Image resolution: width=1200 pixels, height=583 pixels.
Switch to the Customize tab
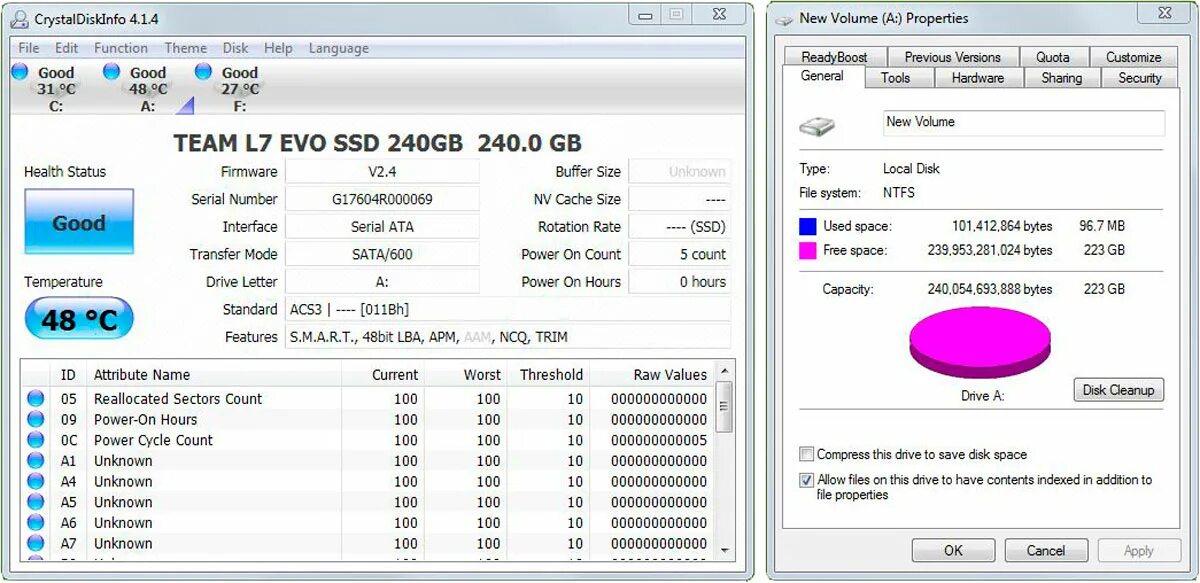(1133, 57)
